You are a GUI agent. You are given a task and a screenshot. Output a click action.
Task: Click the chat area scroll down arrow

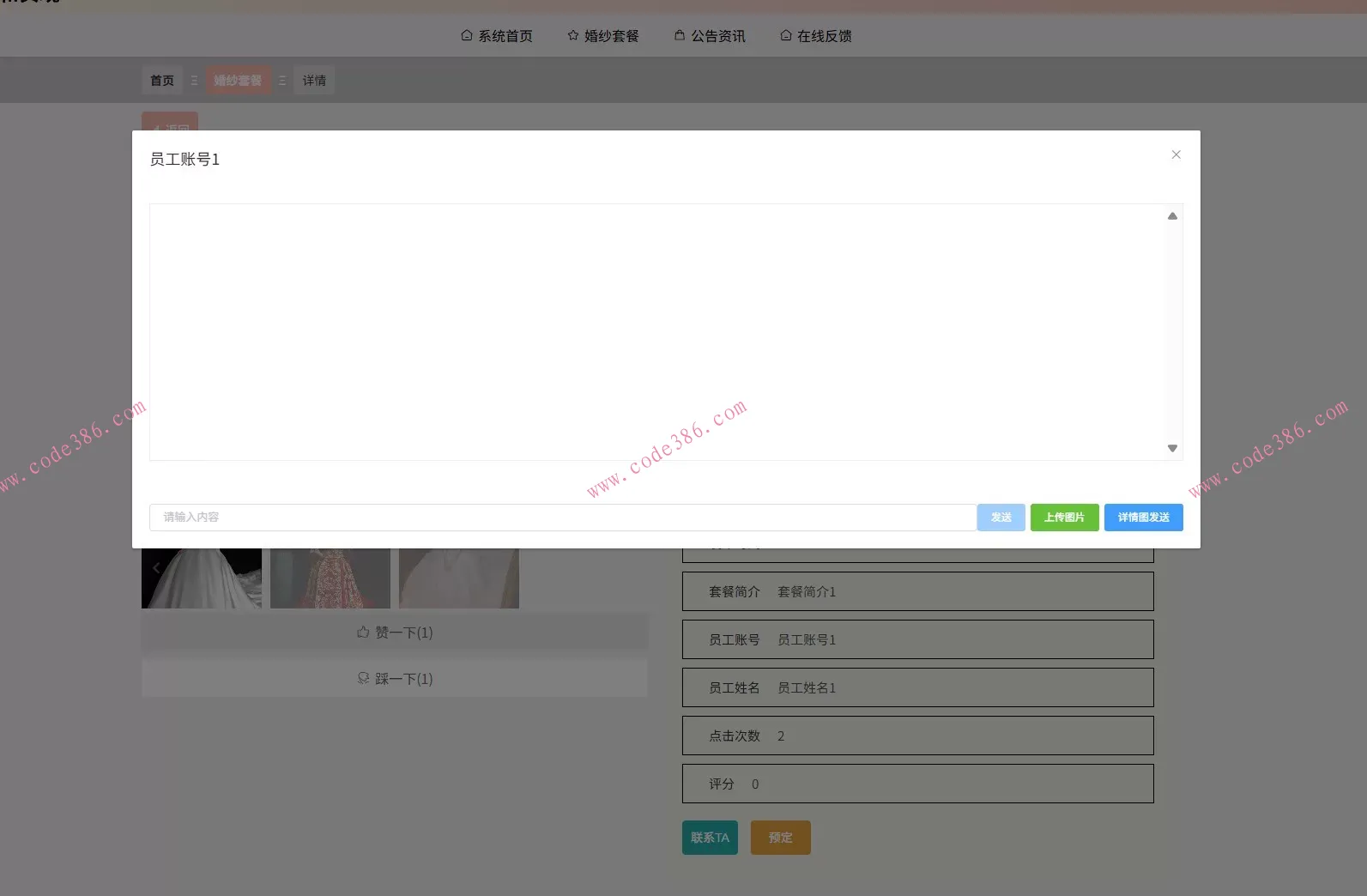point(1172,448)
